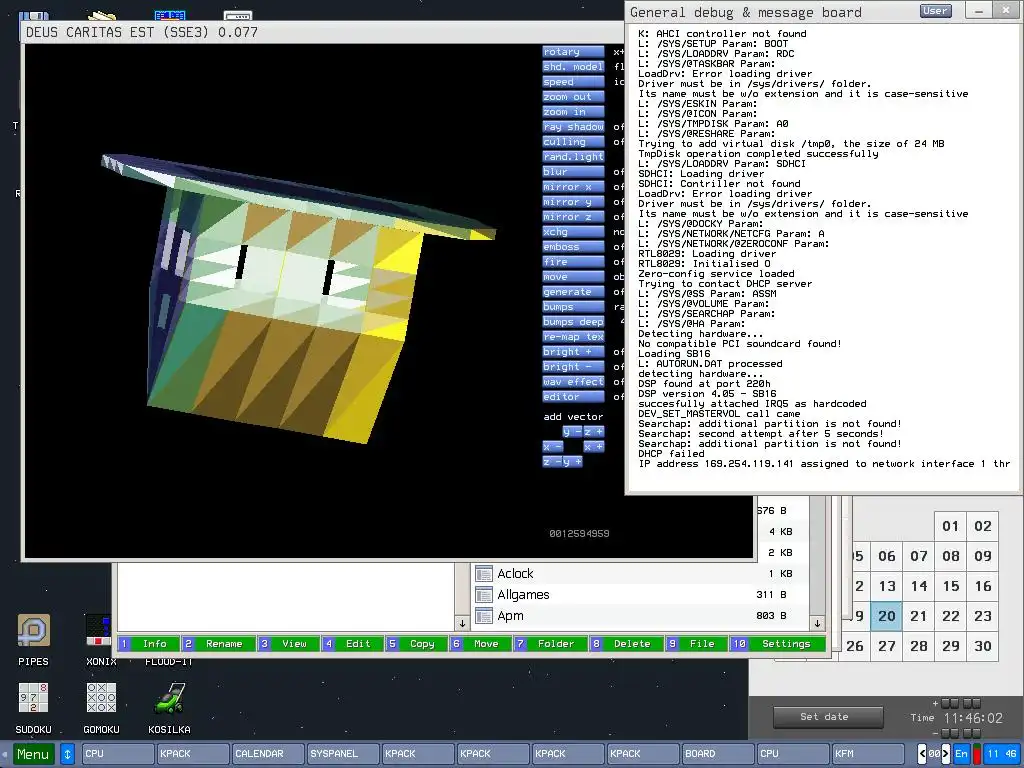The height and width of the screenshot is (768, 1024).
Task: Toggle the wav effect option
Action: click(573, 382)
